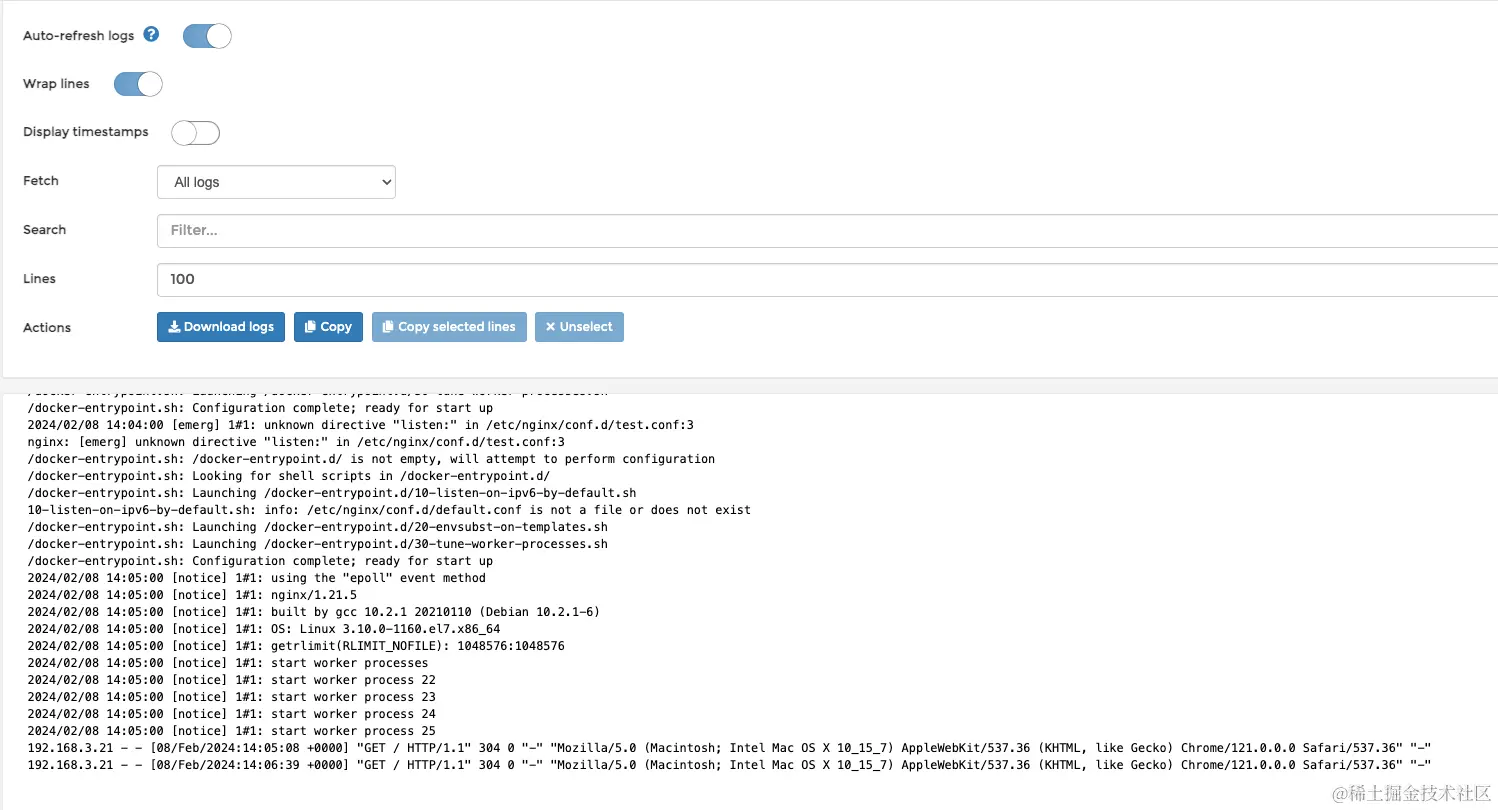Select log line 'Launching /docker-entrypoint.d/20-envsubst-on-templates.sh'
The image size is (1498, 810).
point(317,527)
